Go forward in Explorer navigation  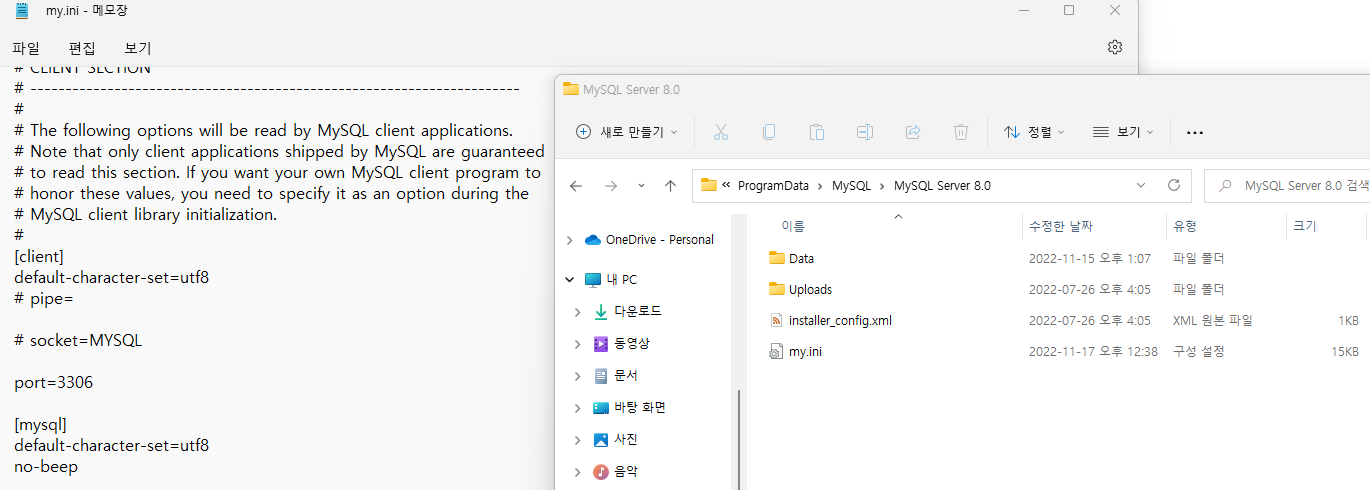tap(610, 186)
